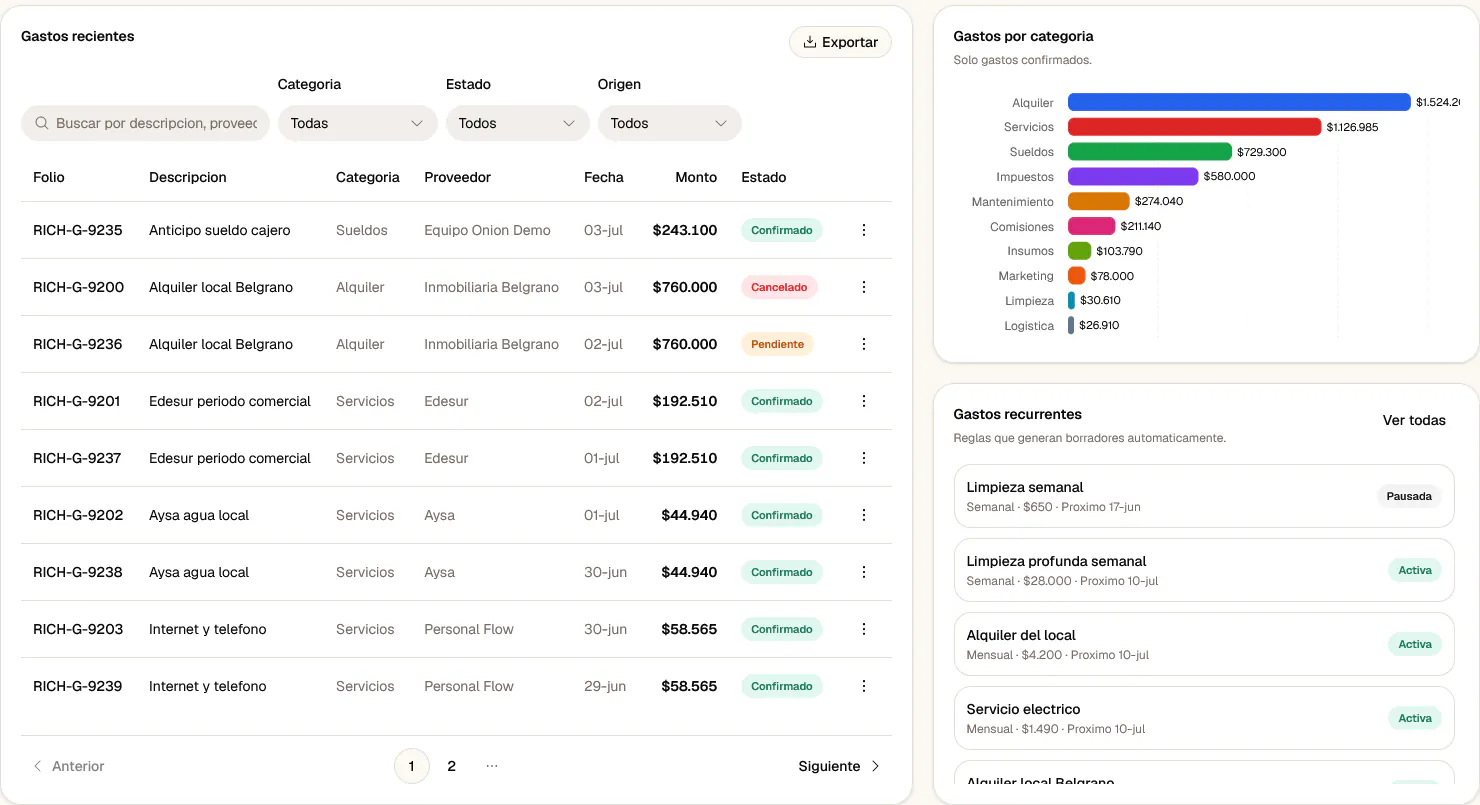Click the Sueldos green chart bar
The width and height of the screenshot is (1480, 805).
click(x=1150, y=152)
